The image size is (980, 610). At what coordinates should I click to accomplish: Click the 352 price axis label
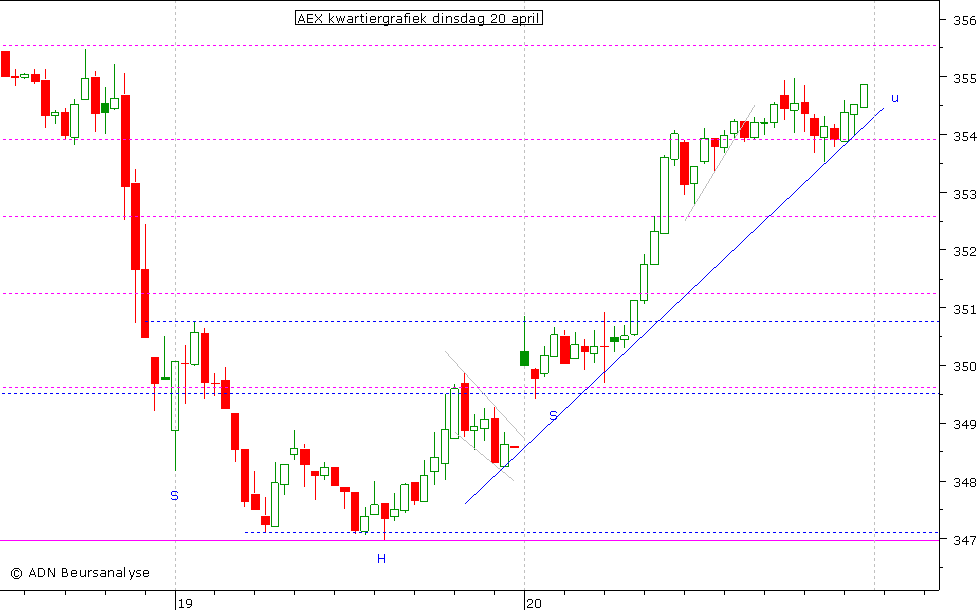coord(964,251)
